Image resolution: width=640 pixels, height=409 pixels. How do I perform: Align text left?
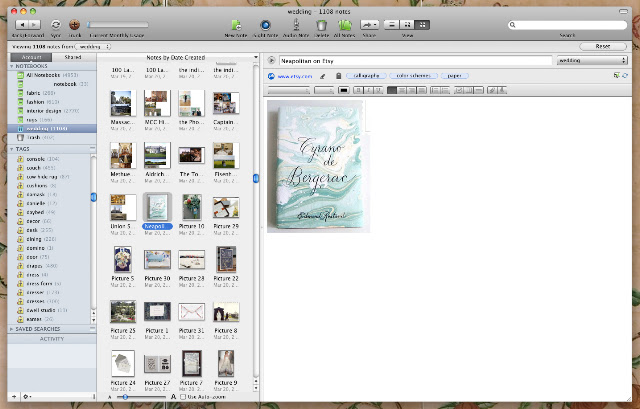[x=392, y=90]
